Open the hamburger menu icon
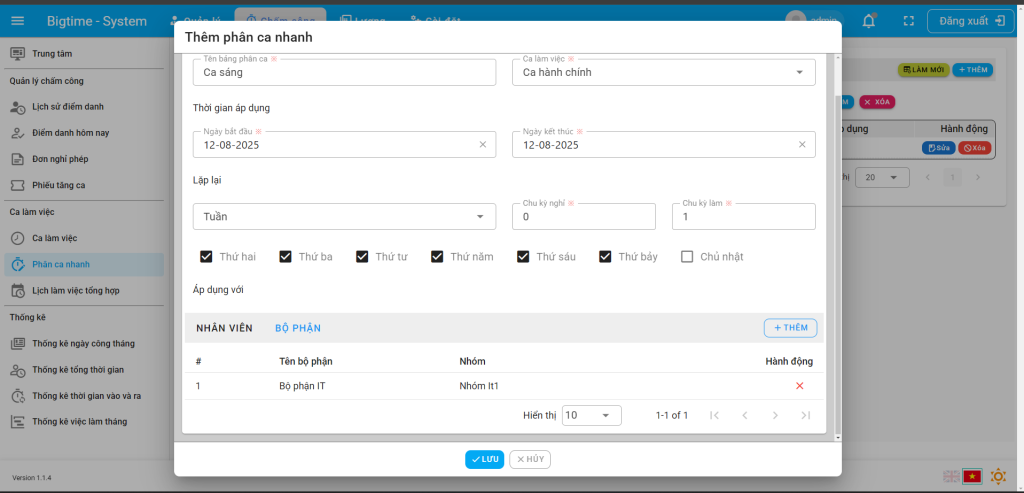 [x=17, y=21]
